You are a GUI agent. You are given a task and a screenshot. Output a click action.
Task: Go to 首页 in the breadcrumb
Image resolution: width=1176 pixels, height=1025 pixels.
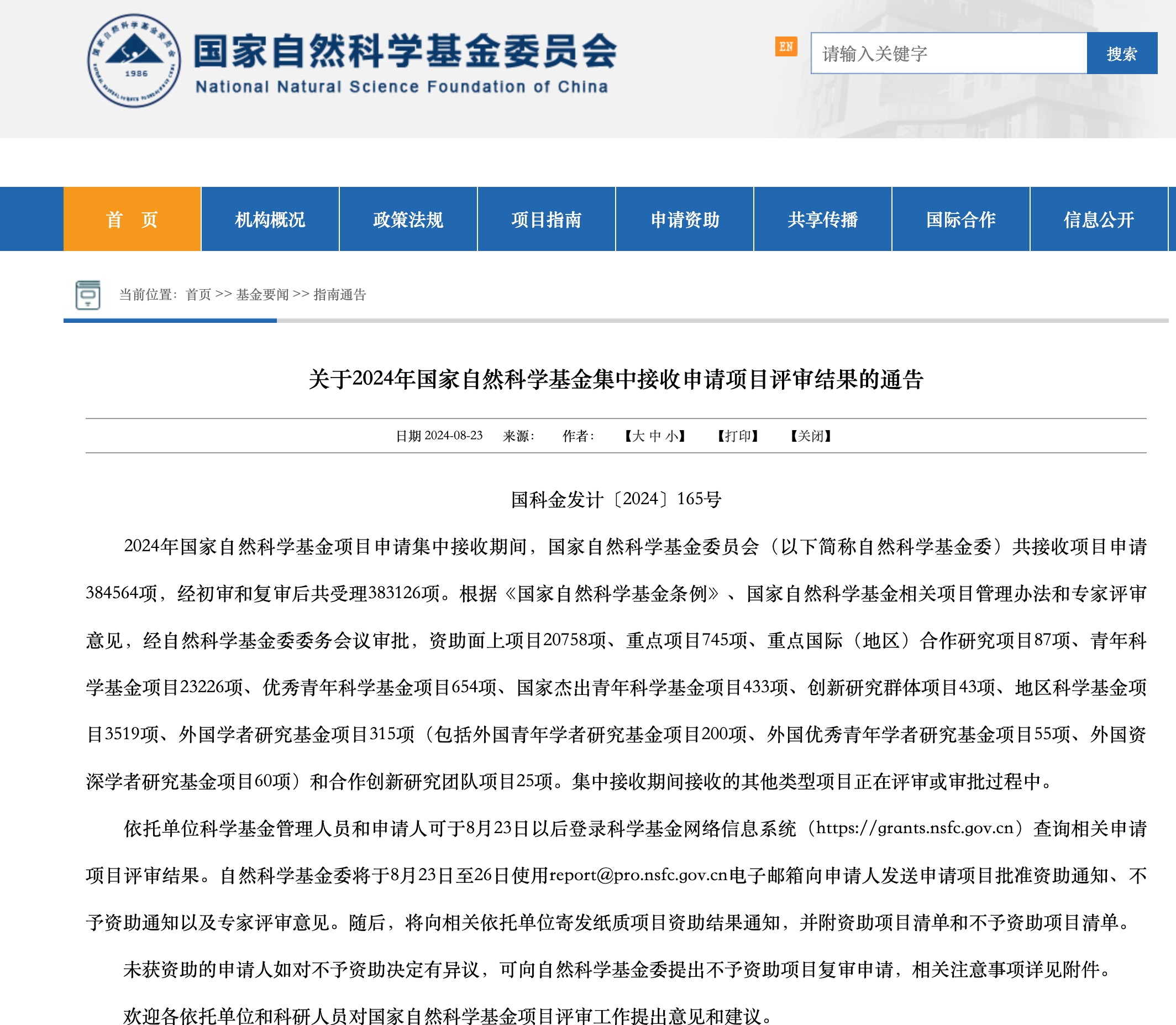(x=198, y=295)
